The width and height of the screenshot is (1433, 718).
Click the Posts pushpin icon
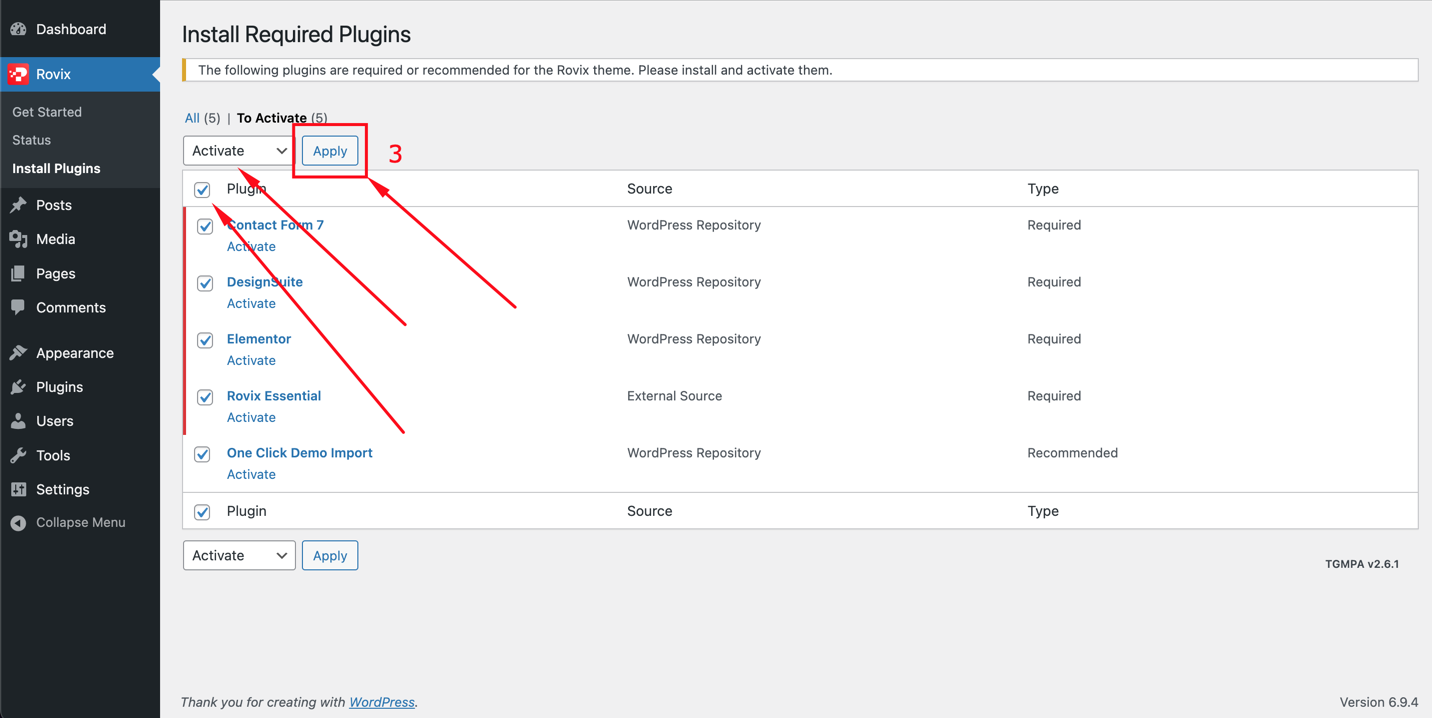point(18,205)
